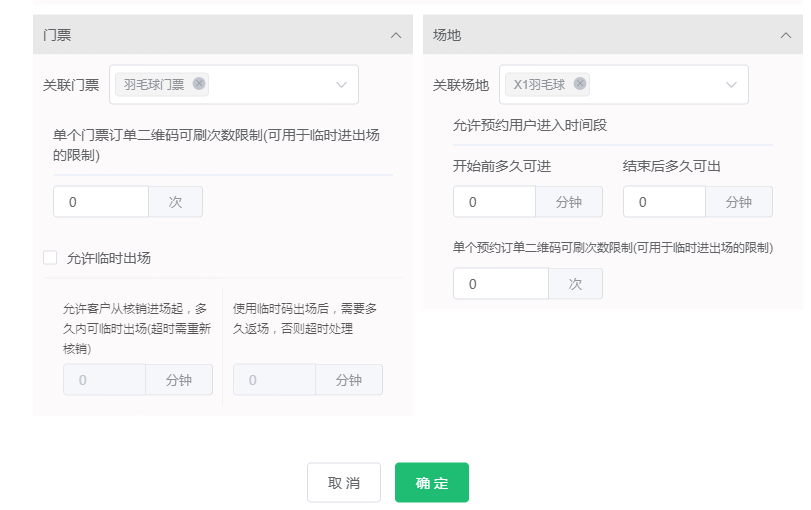Enable the 允许临时出场 checkbox
Screen dimensions: 811x510
click(x=50, y=258)
